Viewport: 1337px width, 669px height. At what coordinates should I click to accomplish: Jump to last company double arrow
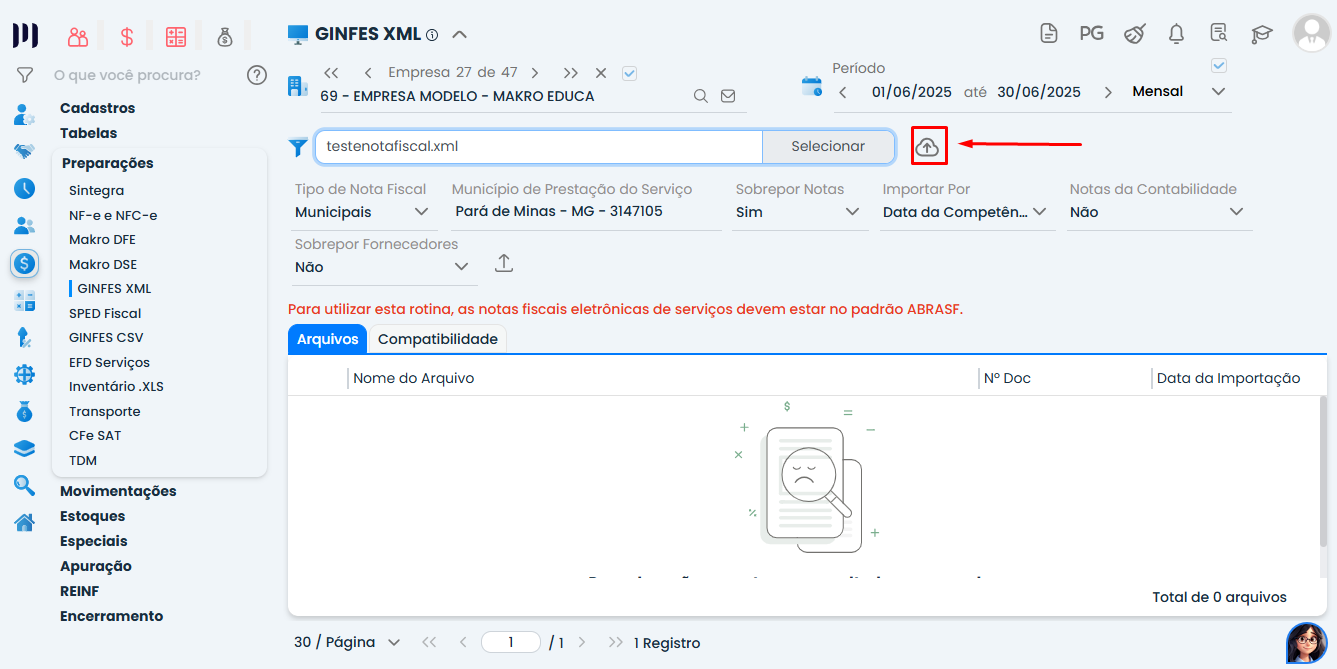(x=570, y=73)
